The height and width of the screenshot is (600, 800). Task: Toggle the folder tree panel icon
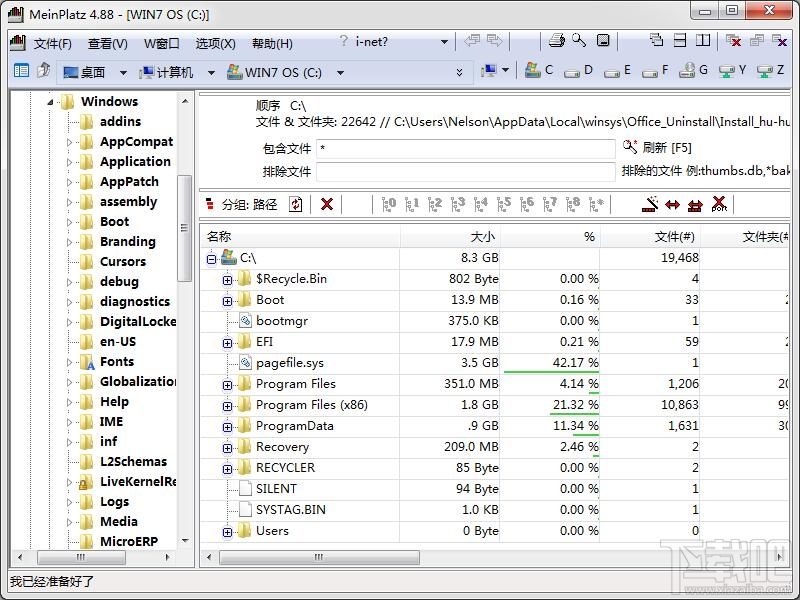21,71
